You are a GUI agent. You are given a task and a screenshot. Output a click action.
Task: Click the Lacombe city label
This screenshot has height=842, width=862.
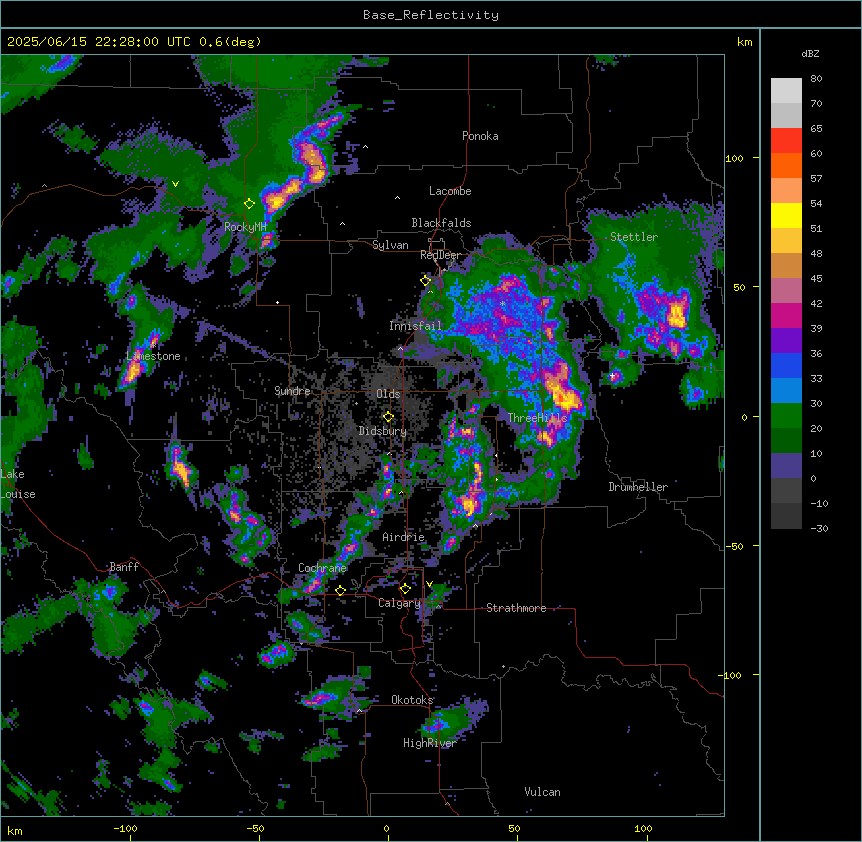point(450,191)
